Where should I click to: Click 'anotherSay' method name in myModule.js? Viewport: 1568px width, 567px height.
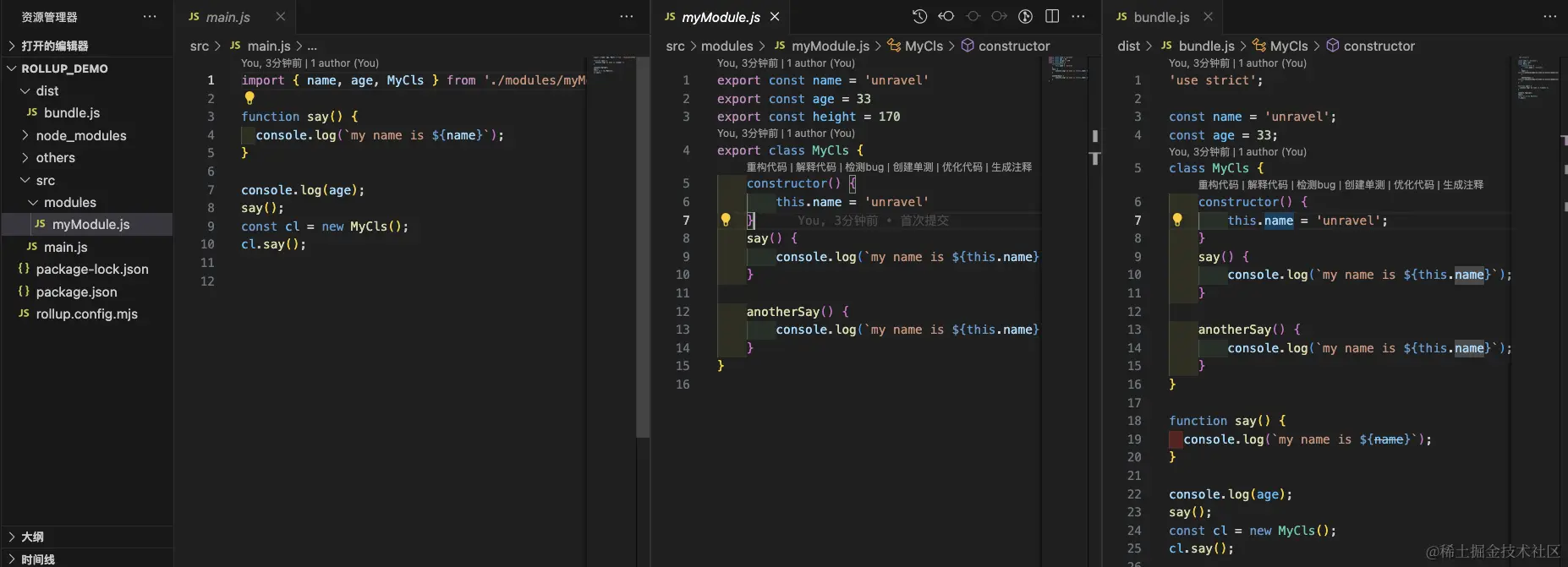tap(783, 312)
